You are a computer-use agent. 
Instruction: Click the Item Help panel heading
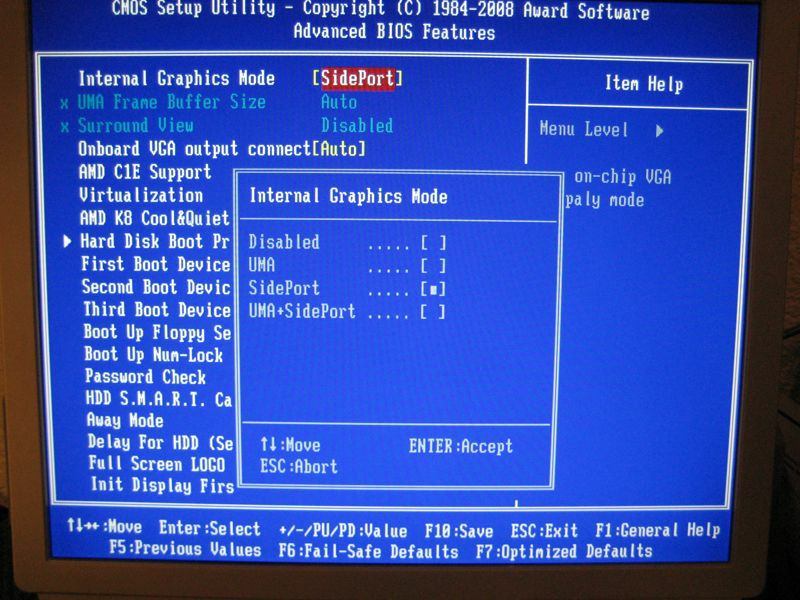[x=644, y=84]
